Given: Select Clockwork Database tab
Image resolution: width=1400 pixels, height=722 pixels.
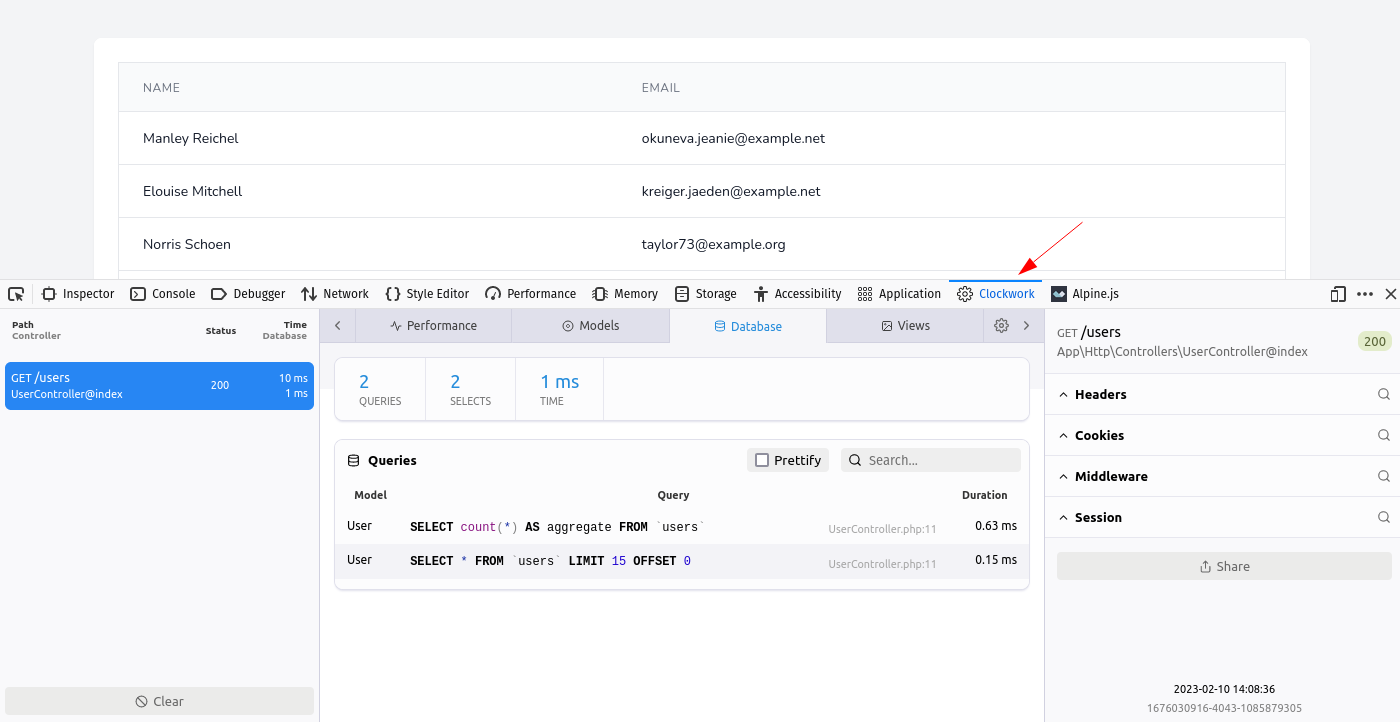Looking at the screenshot, I should (x=748, y=326).
